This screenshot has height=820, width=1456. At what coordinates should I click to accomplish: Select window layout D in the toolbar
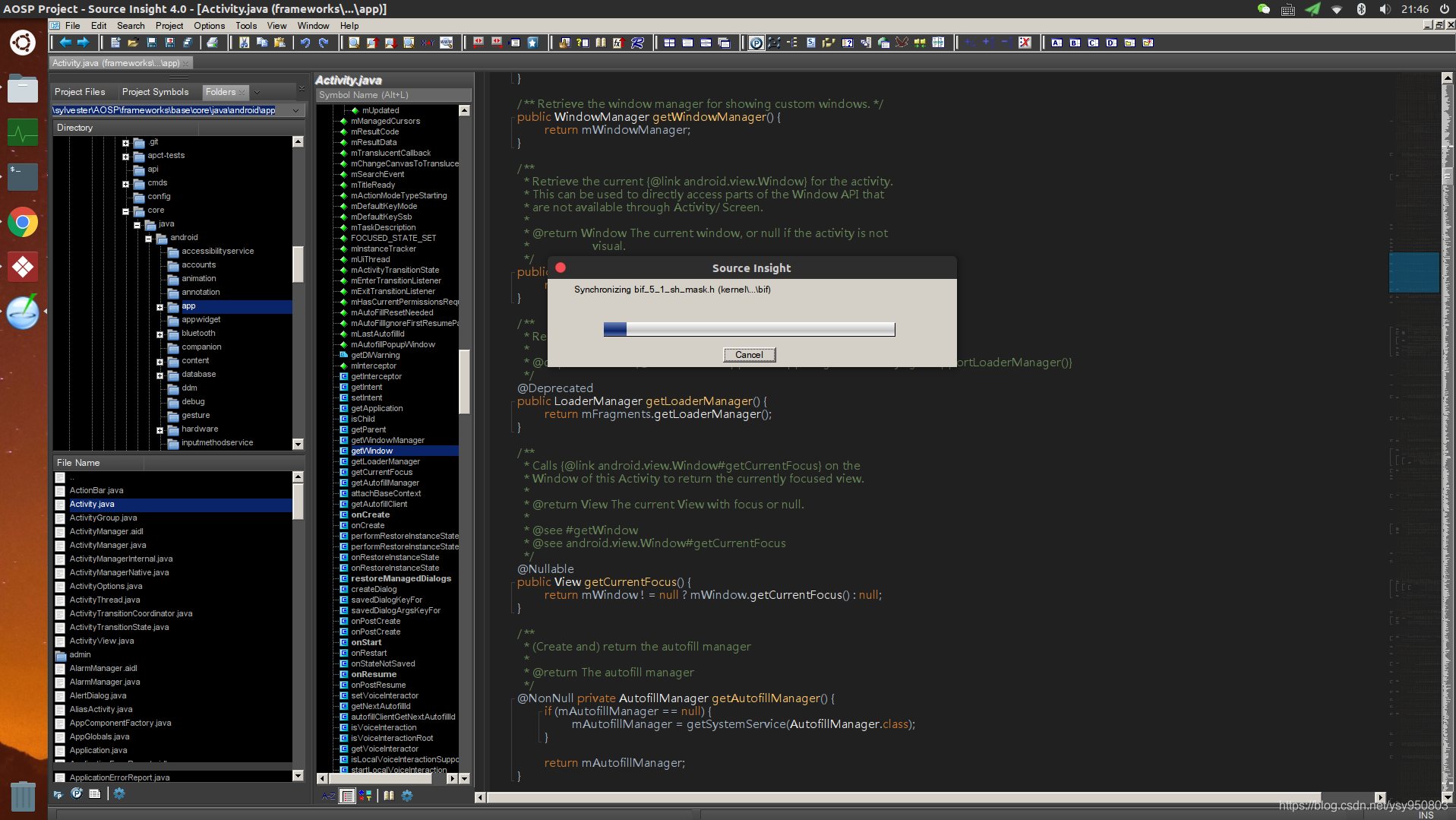point(1111,43)
